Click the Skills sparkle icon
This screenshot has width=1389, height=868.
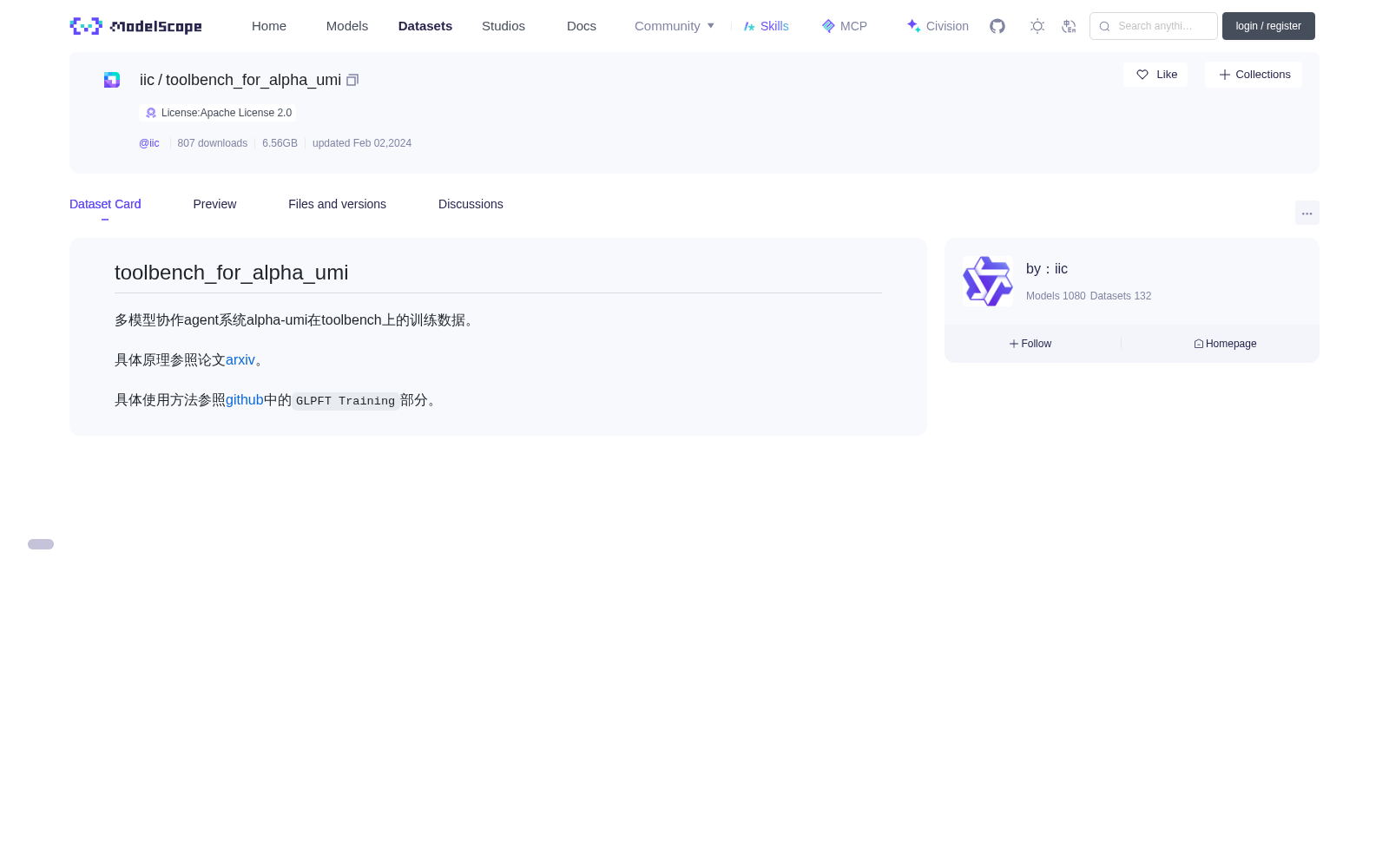[749, 26]
